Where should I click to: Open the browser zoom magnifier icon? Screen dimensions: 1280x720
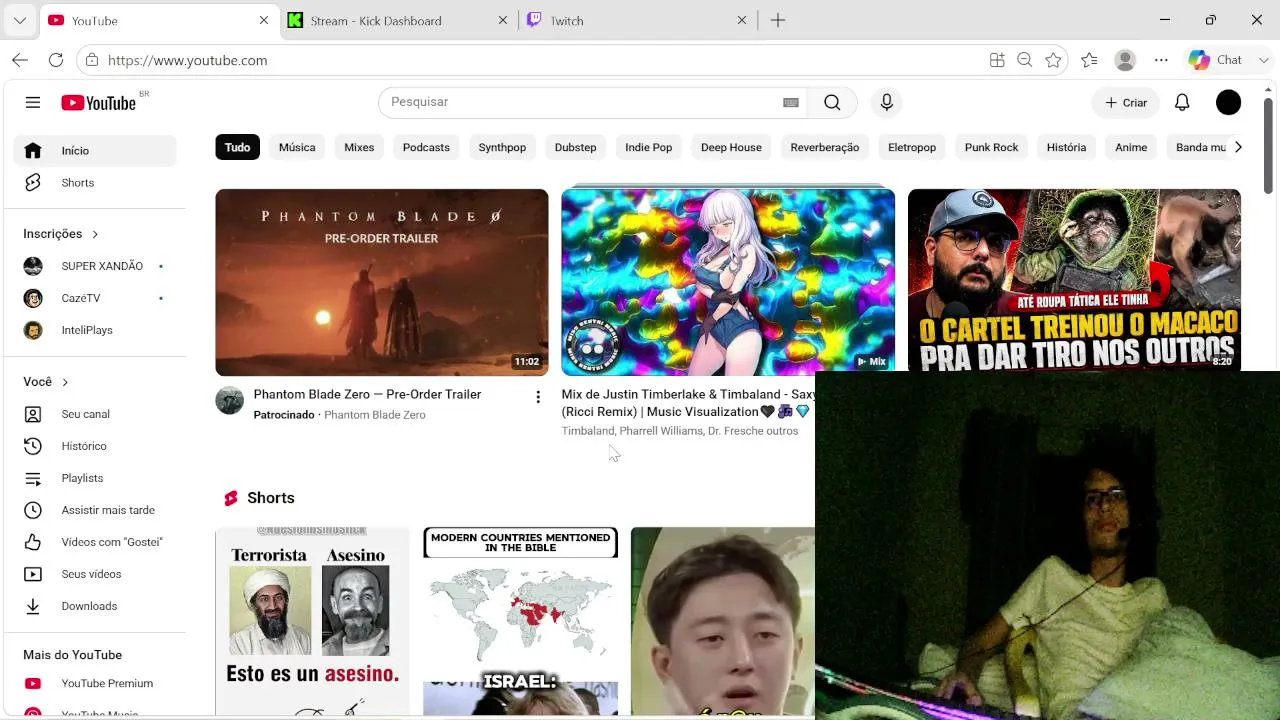coord(1025,60)
